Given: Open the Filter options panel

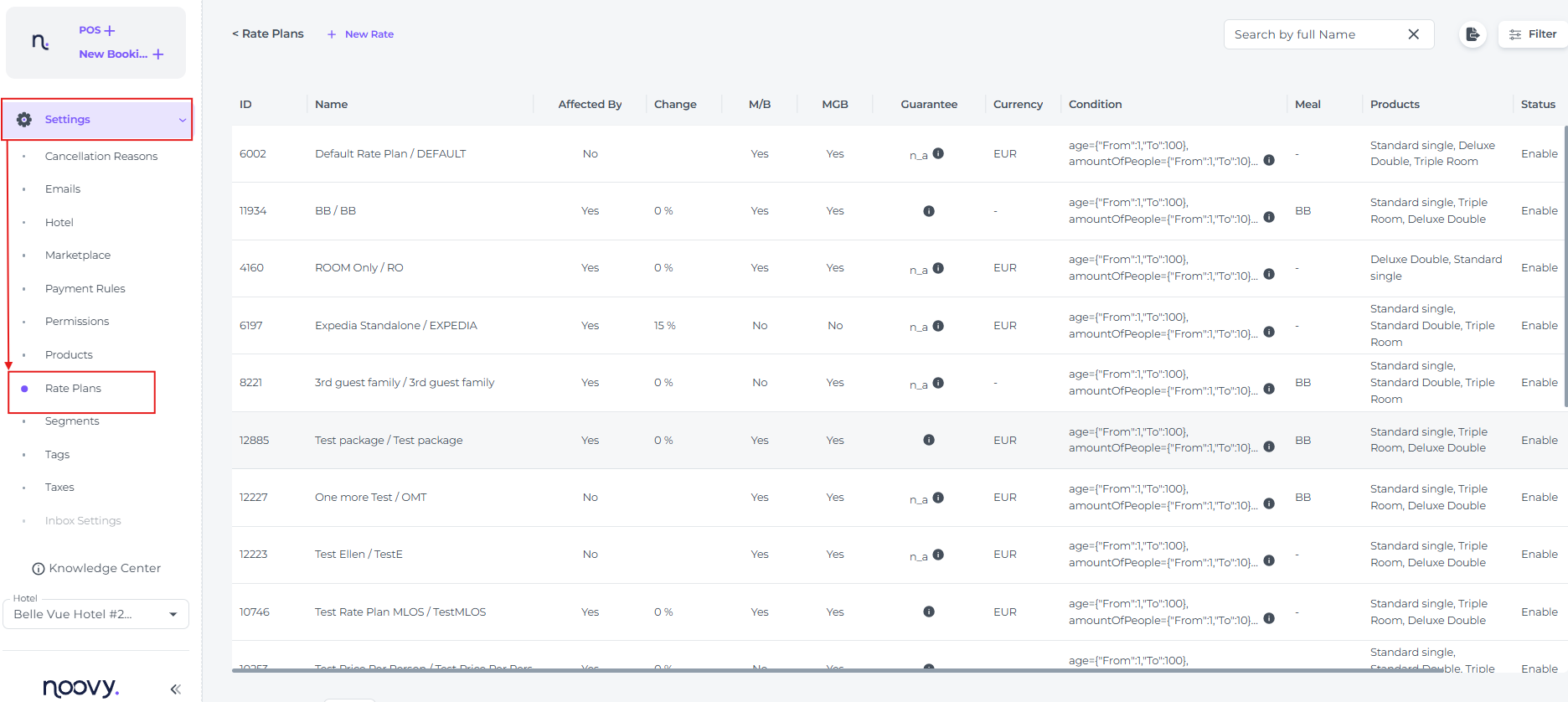Looking at the screenshot, I should (x=1533, y=34).
